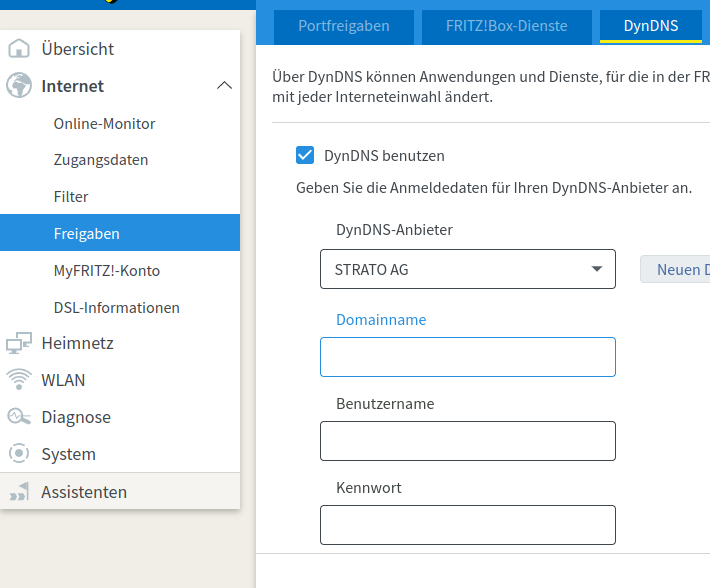
Task: Go to Zugangsdaten submenu item
Action: tap(101, 160)
